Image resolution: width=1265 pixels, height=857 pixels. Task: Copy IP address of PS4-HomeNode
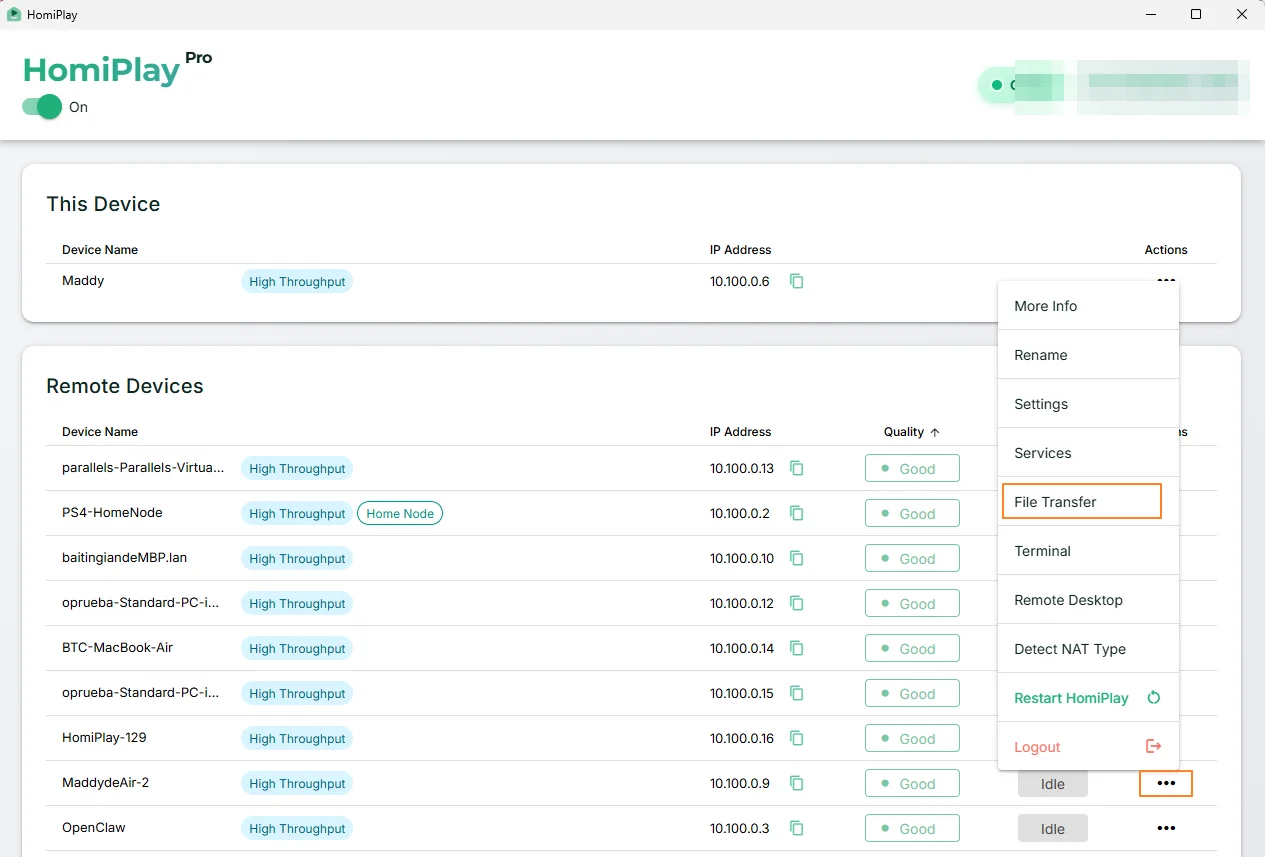tap(796, 513)
